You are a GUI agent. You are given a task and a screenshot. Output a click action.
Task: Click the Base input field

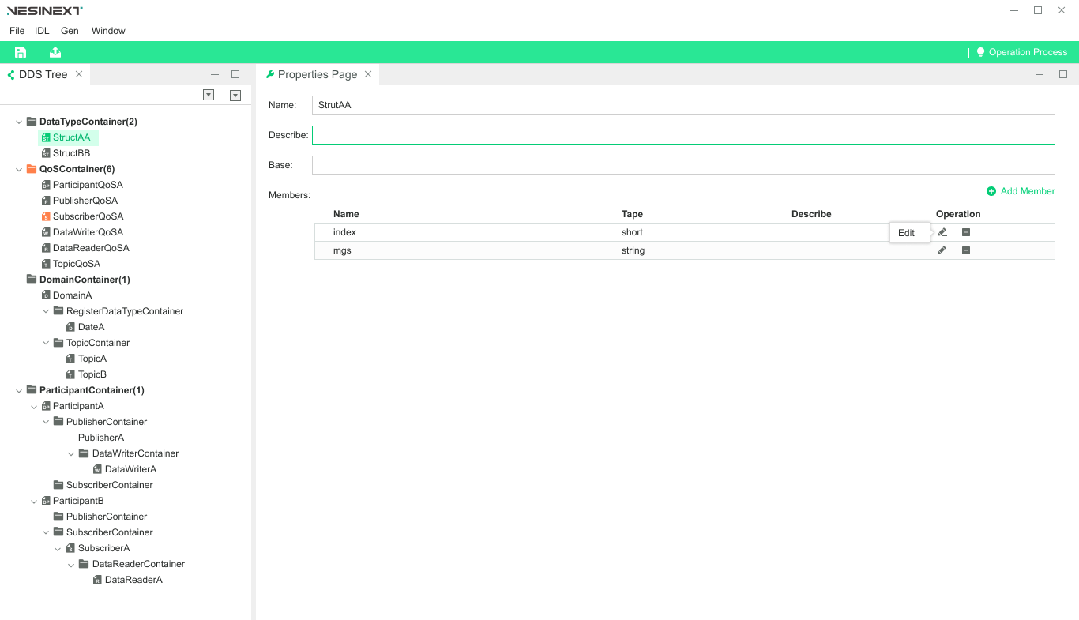point(682,165)
